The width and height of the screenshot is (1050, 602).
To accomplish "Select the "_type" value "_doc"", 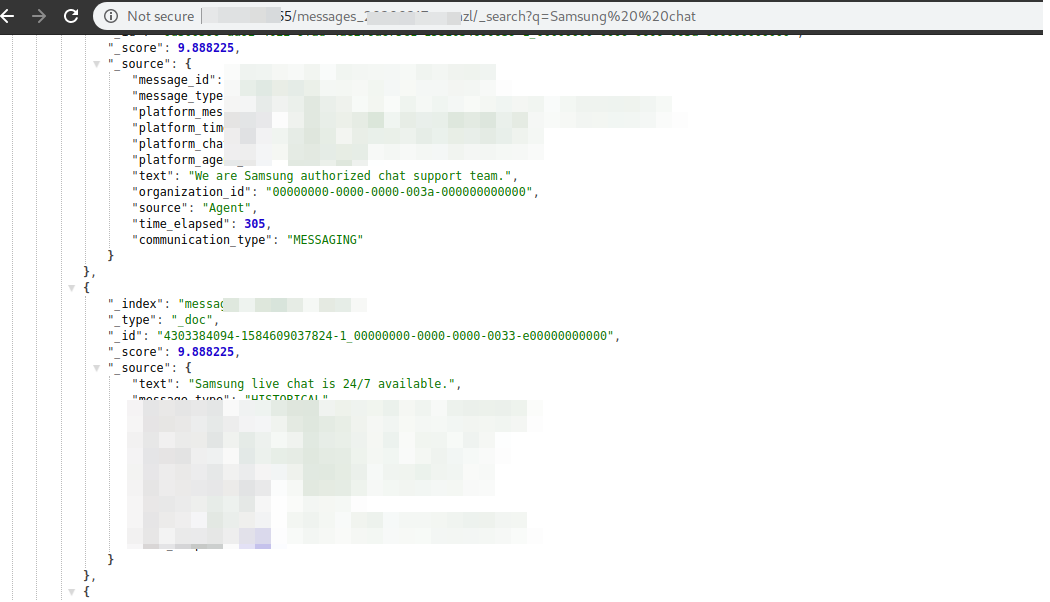I will pyautogui.click(x=192, y=320).
